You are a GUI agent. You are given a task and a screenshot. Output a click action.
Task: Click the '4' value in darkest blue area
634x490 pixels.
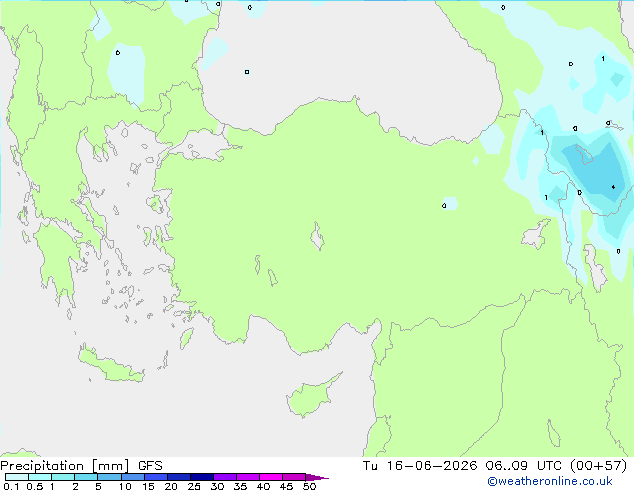pos(613,187)
